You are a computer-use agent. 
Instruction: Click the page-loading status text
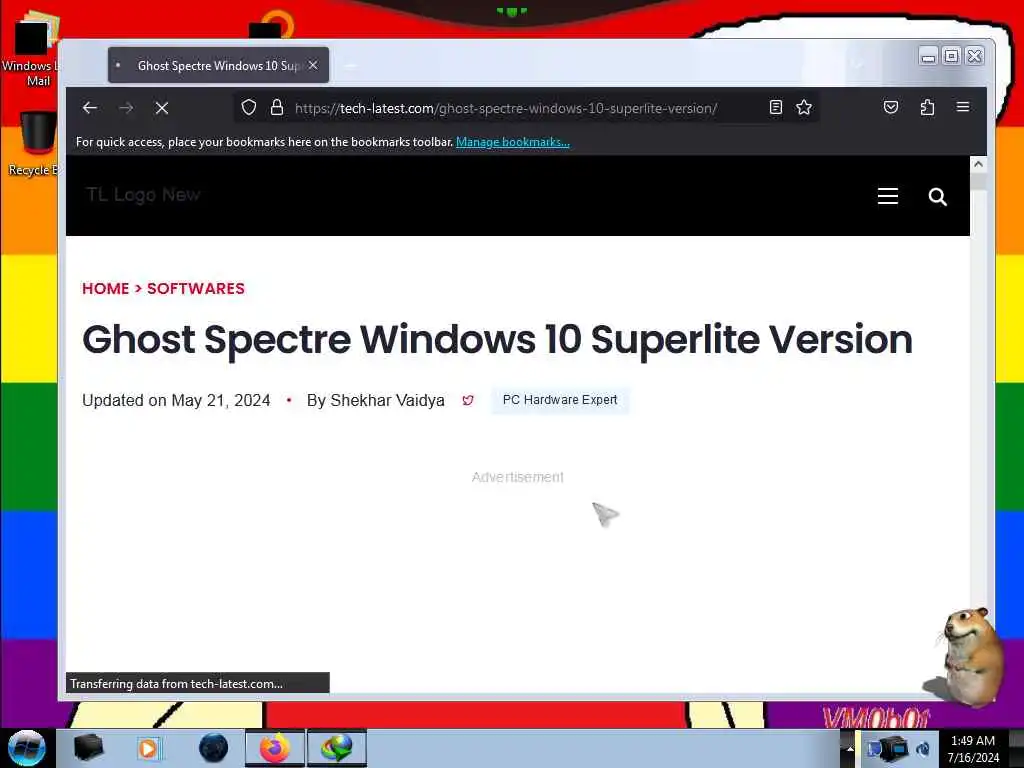point(177,684)
